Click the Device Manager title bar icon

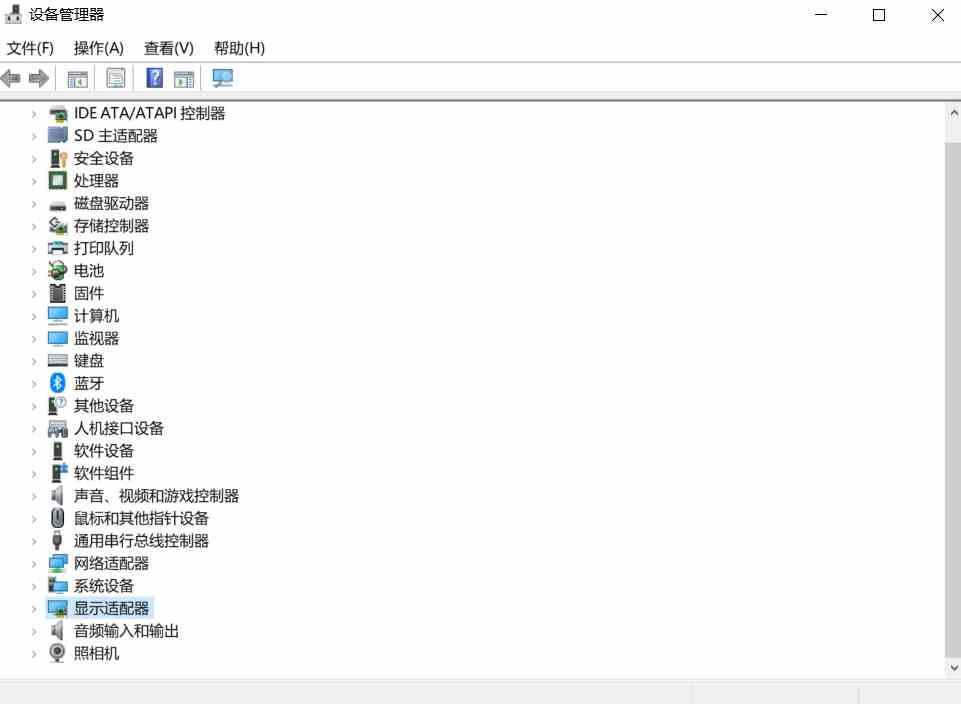tap(13, 14)
